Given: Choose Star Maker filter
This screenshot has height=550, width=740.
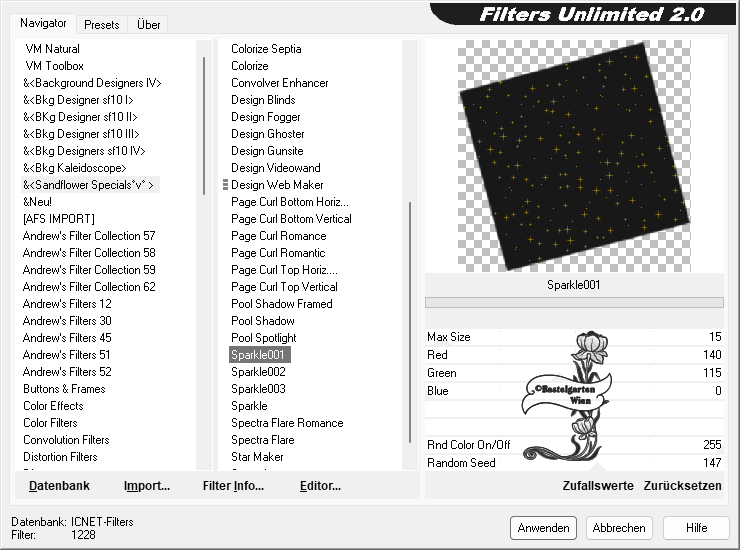Looking at the screenshot, I should (x=257, y=457).
